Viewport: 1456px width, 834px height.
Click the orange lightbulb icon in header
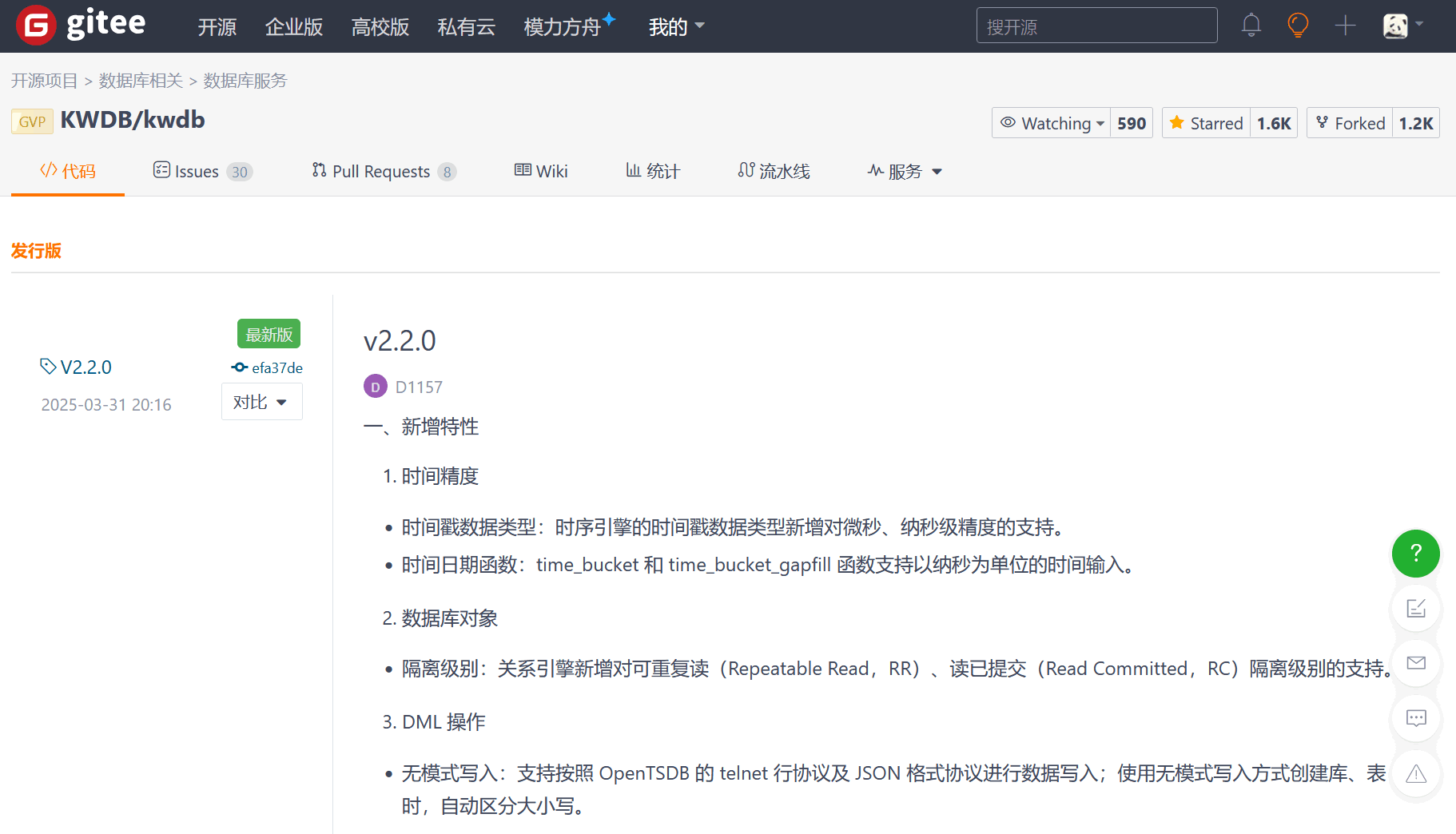pyautogui.click(x=1298, y=26)
